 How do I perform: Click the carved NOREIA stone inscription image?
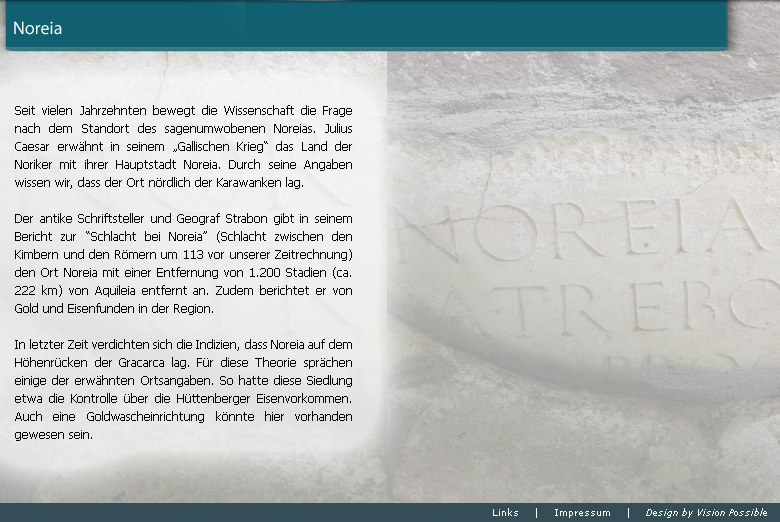pyautogui.click(x=583, y=276)
